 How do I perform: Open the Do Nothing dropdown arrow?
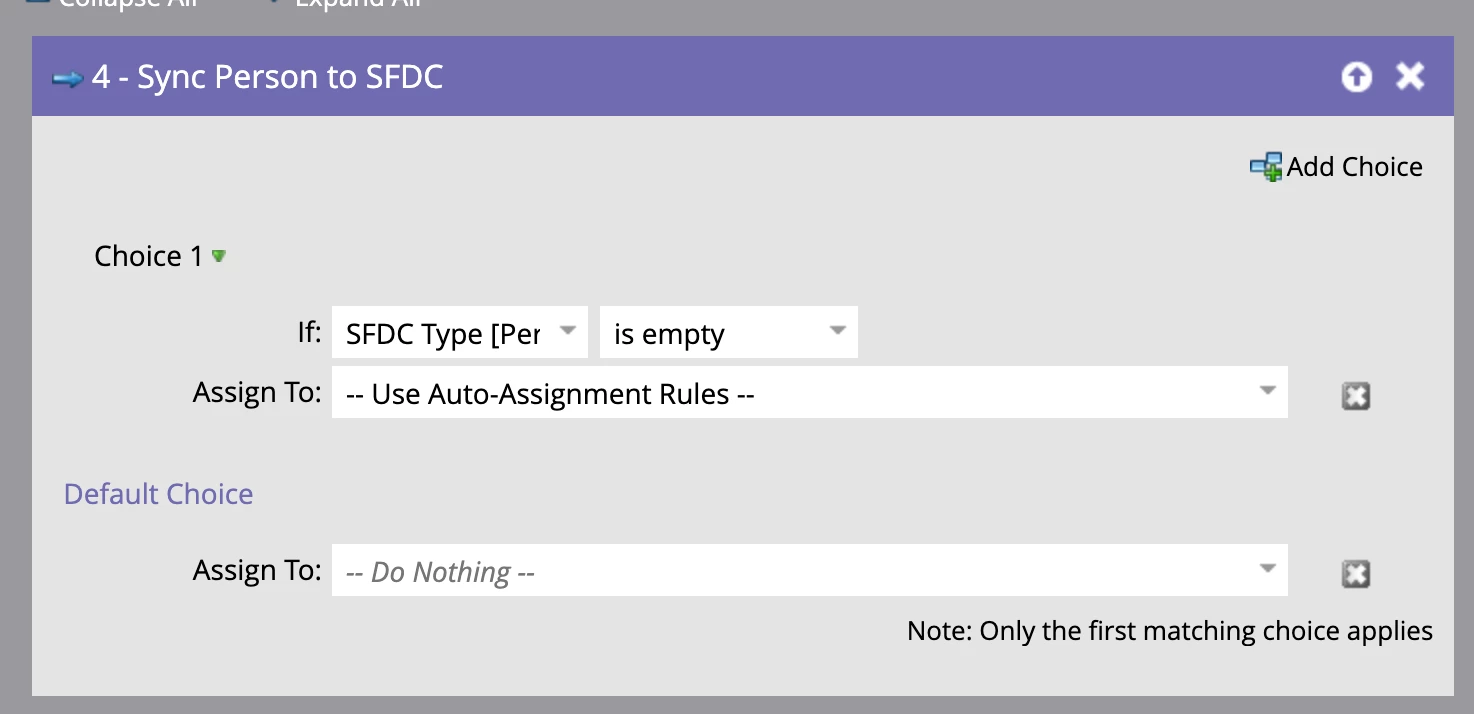point(1267,570)
